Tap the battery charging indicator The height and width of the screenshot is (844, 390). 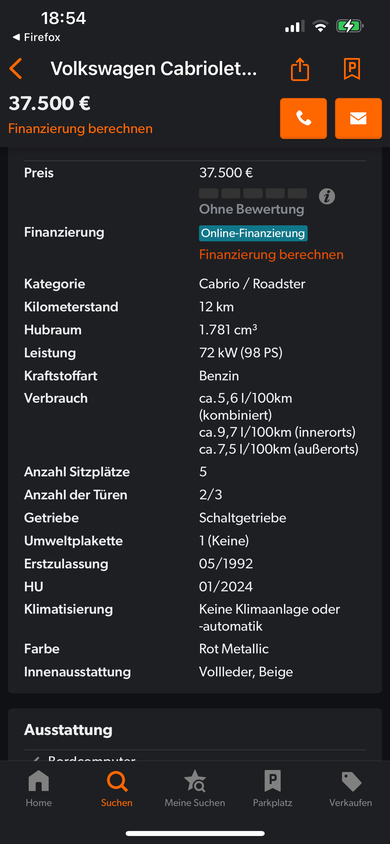pos(350,26)
